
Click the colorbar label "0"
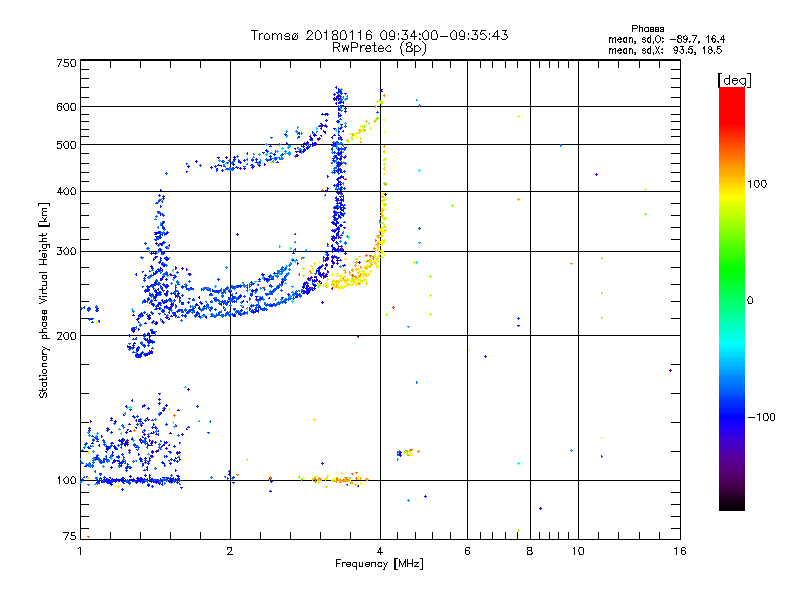tap(750, 301)
